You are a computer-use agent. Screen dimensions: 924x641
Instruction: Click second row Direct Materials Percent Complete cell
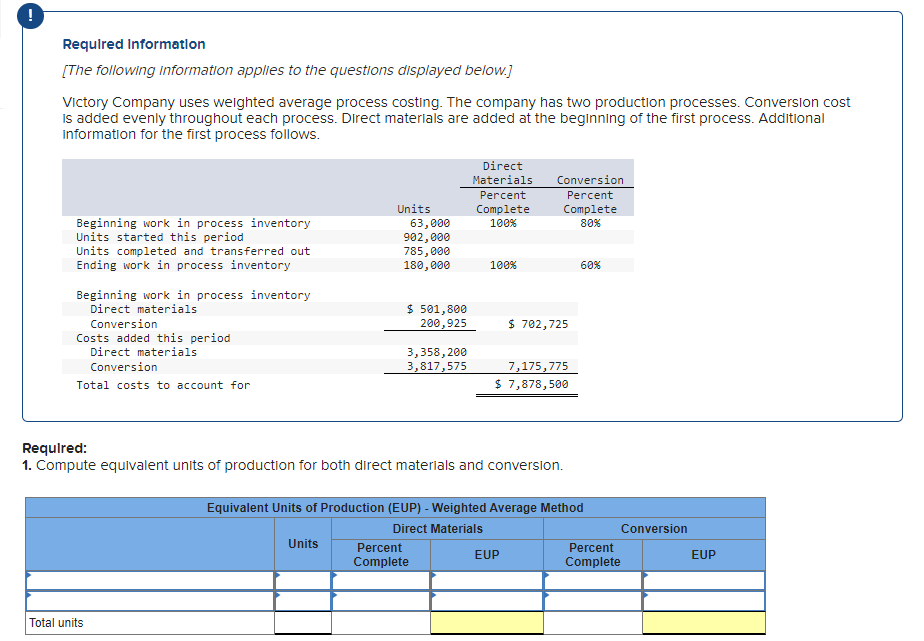click(379, 599)
